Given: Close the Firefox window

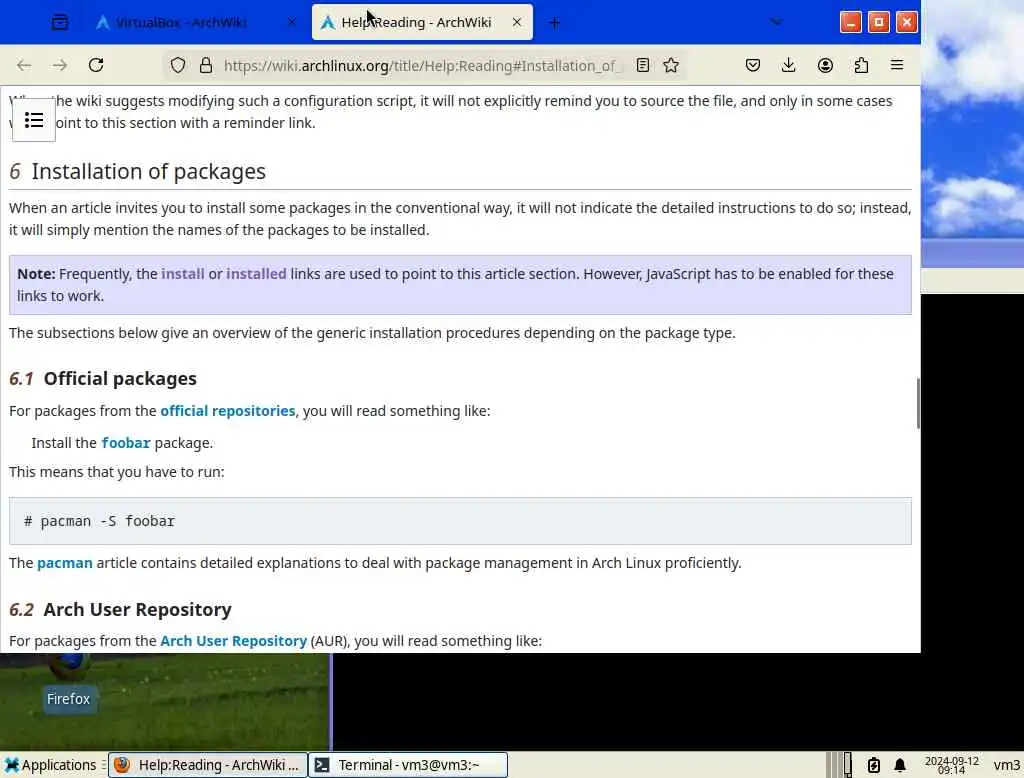Looking at the screenshot, I should 906,22.
